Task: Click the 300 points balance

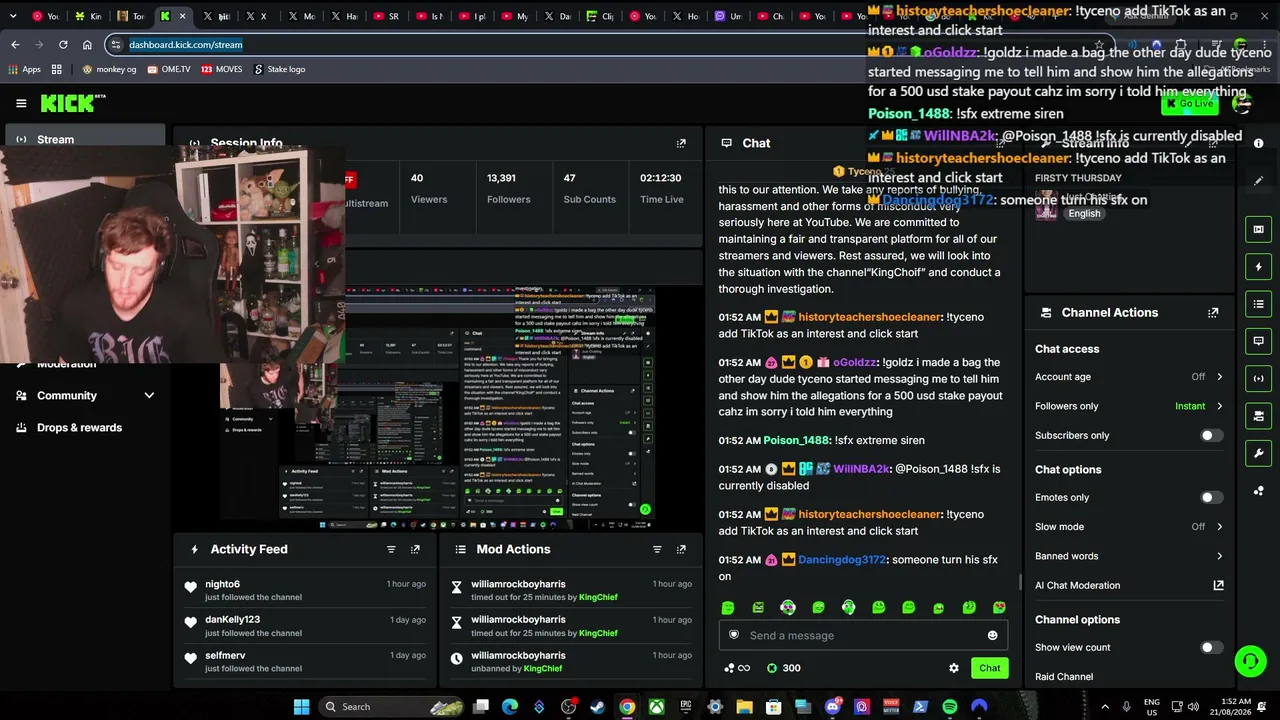Action: tap(783, 668)
